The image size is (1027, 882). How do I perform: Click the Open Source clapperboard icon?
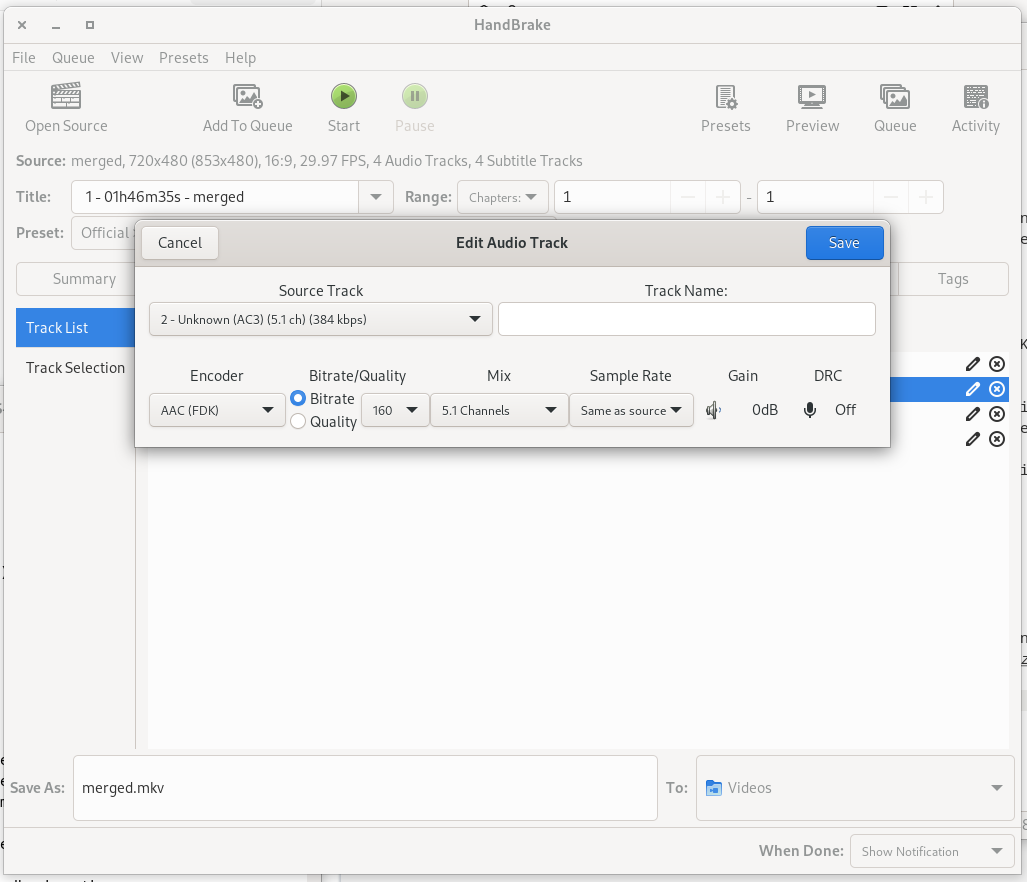click(66, 97)
